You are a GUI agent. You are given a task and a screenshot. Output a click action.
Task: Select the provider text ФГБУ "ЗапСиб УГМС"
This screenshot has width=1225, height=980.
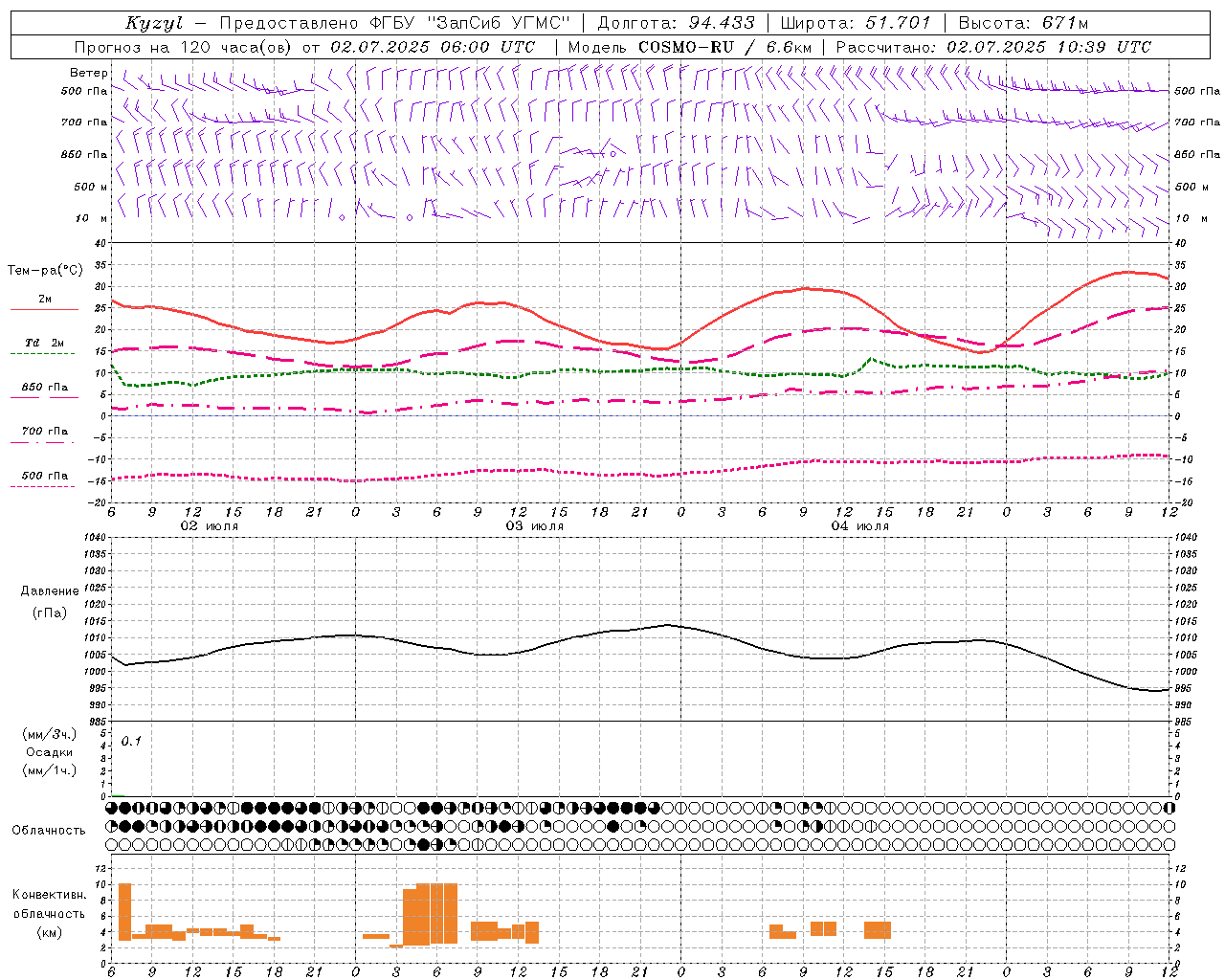471,23
